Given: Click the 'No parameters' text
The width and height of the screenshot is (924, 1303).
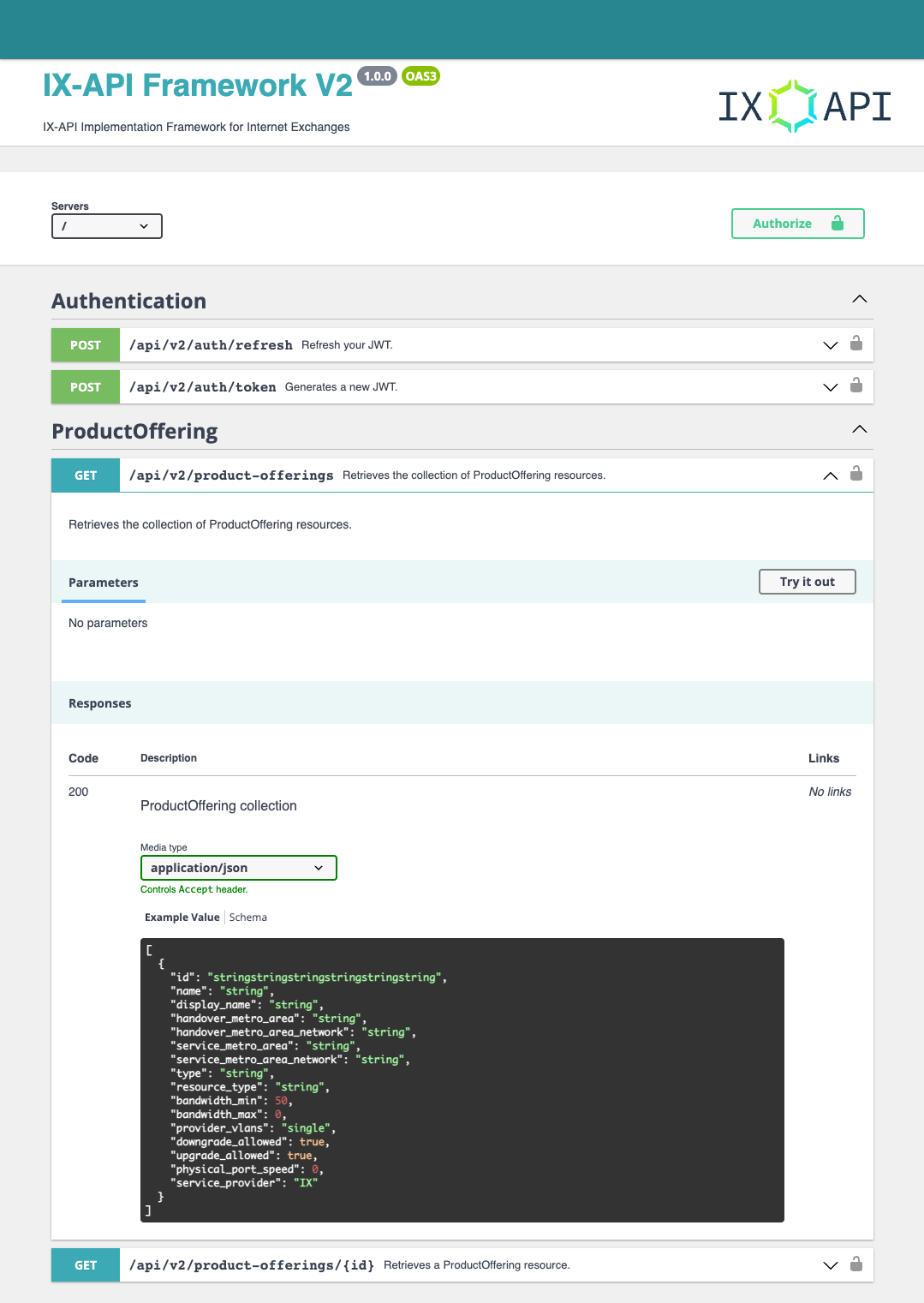Looking at the screenshot, I should pos(108,623).
